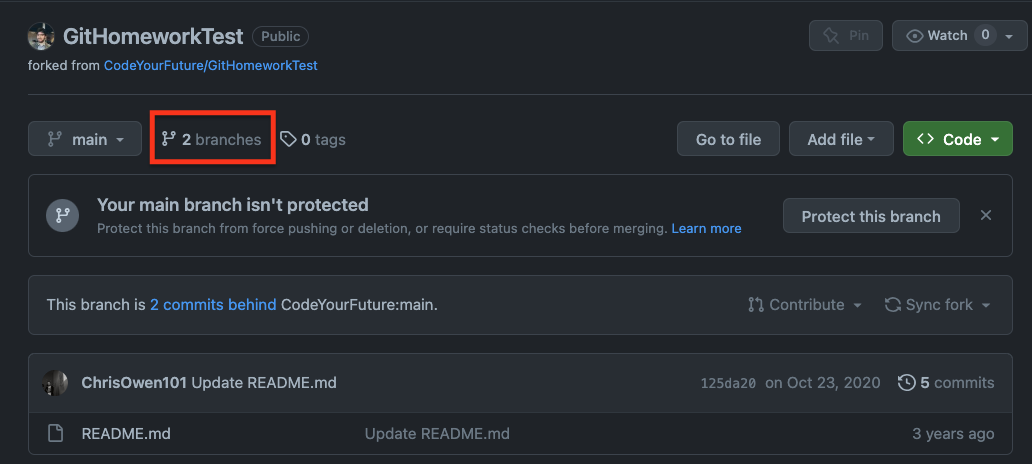Open CodeYourFuture/GitHomeworkTest upstream link
The image size is (1032, 464).
[x=210, y=65]
